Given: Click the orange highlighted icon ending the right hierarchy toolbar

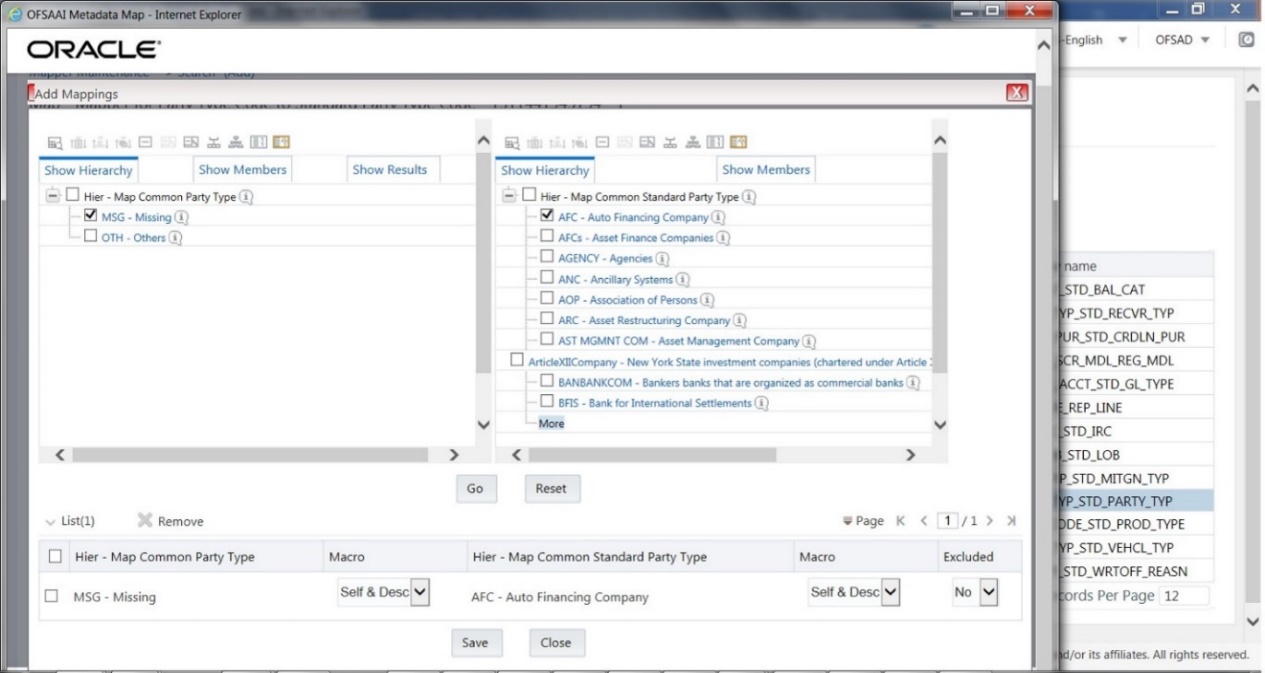Looking at the screenshot, I should (738, 143).
